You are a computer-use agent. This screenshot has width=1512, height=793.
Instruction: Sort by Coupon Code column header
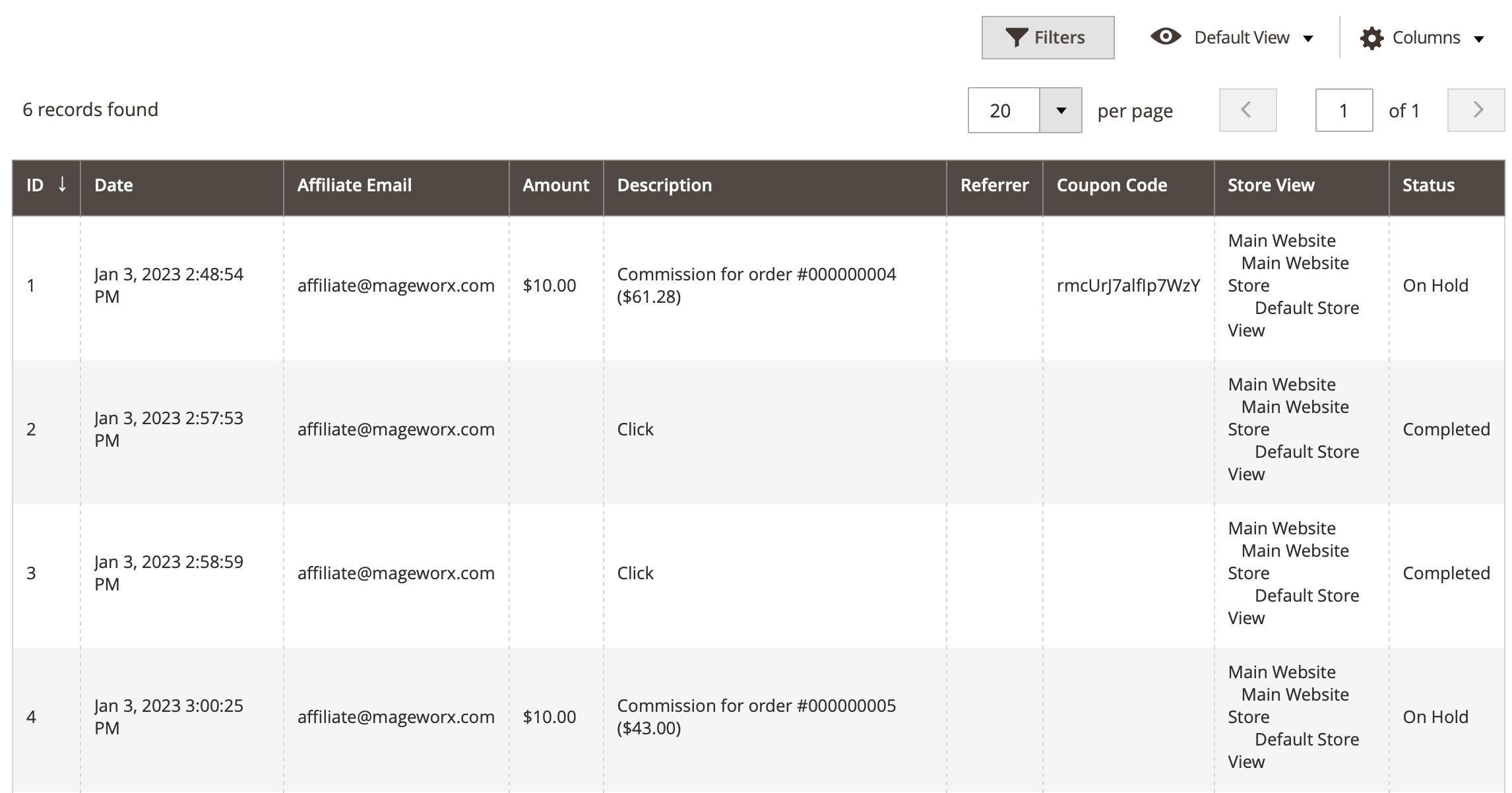[x=1129, y=187]
